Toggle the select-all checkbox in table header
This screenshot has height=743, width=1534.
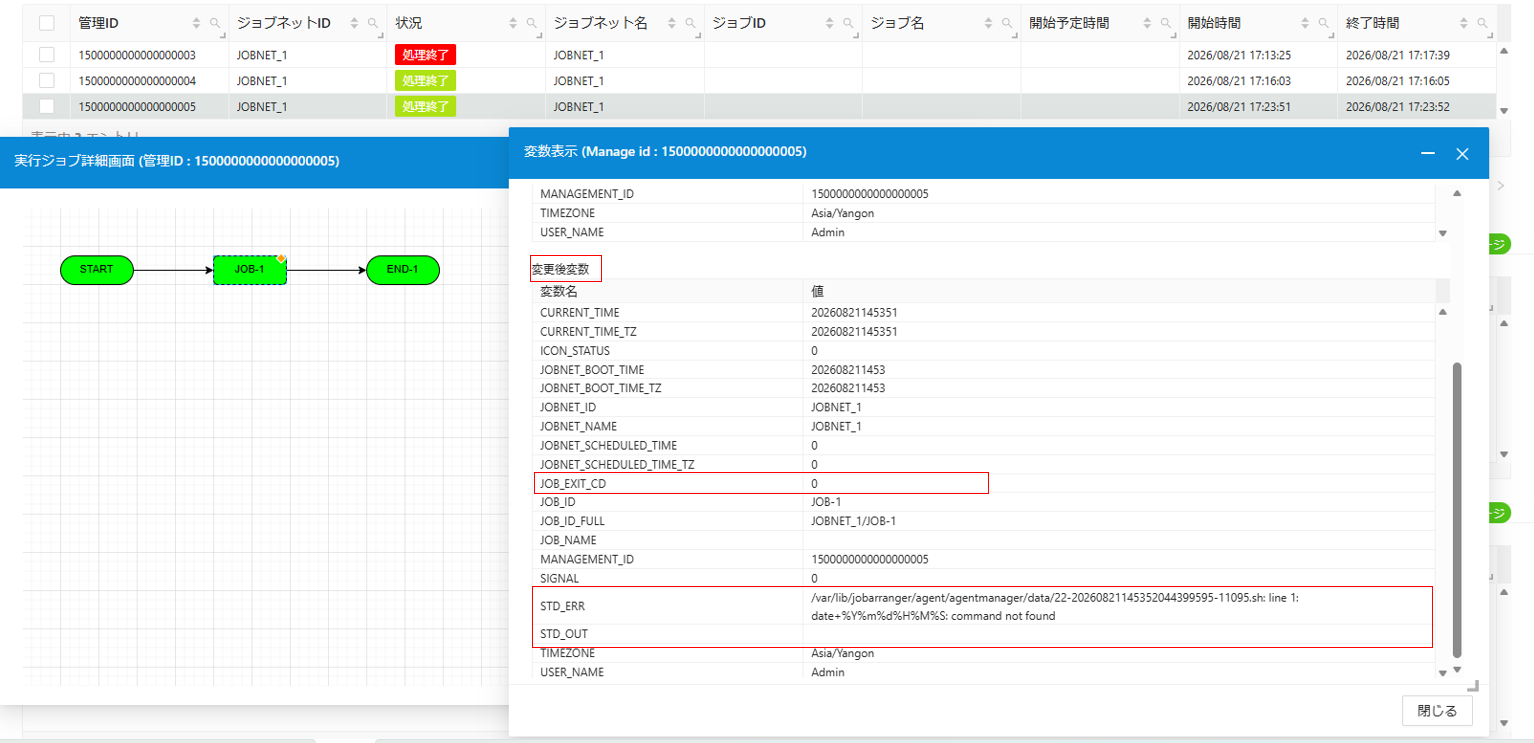[47, 23]
